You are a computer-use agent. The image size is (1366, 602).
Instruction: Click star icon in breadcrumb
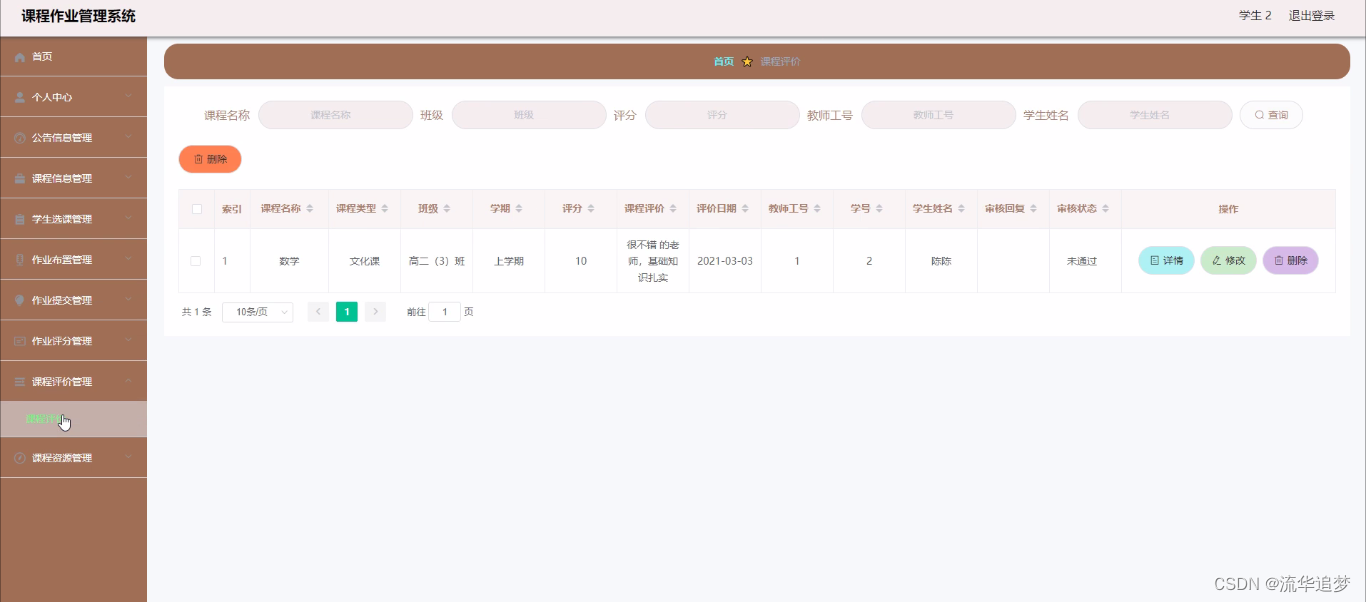click(747, 61)
